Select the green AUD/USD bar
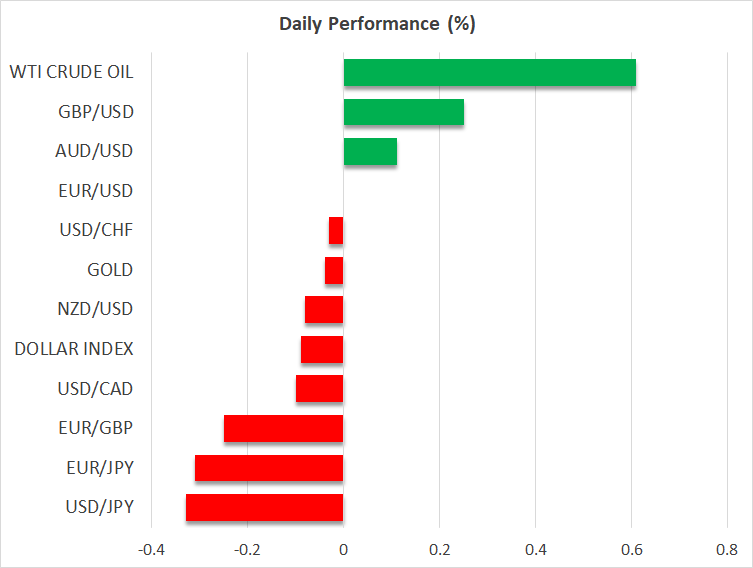Image resolution: width=753 pixels, height=568 pixels. [370, 152]
